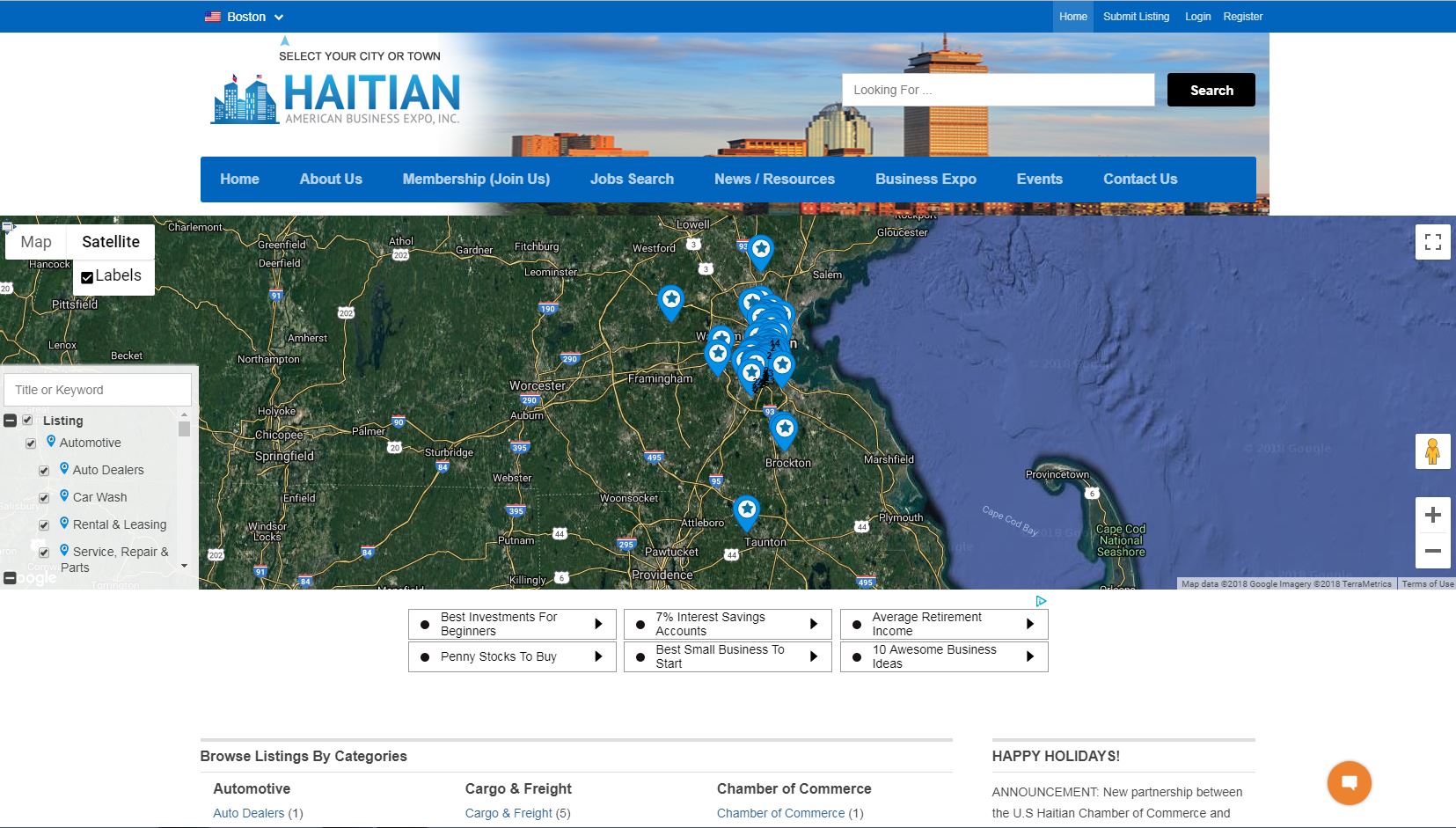Open Membership (Join Us) menu item
Viewport: 1456px width, 828px height.
[476, 180]
